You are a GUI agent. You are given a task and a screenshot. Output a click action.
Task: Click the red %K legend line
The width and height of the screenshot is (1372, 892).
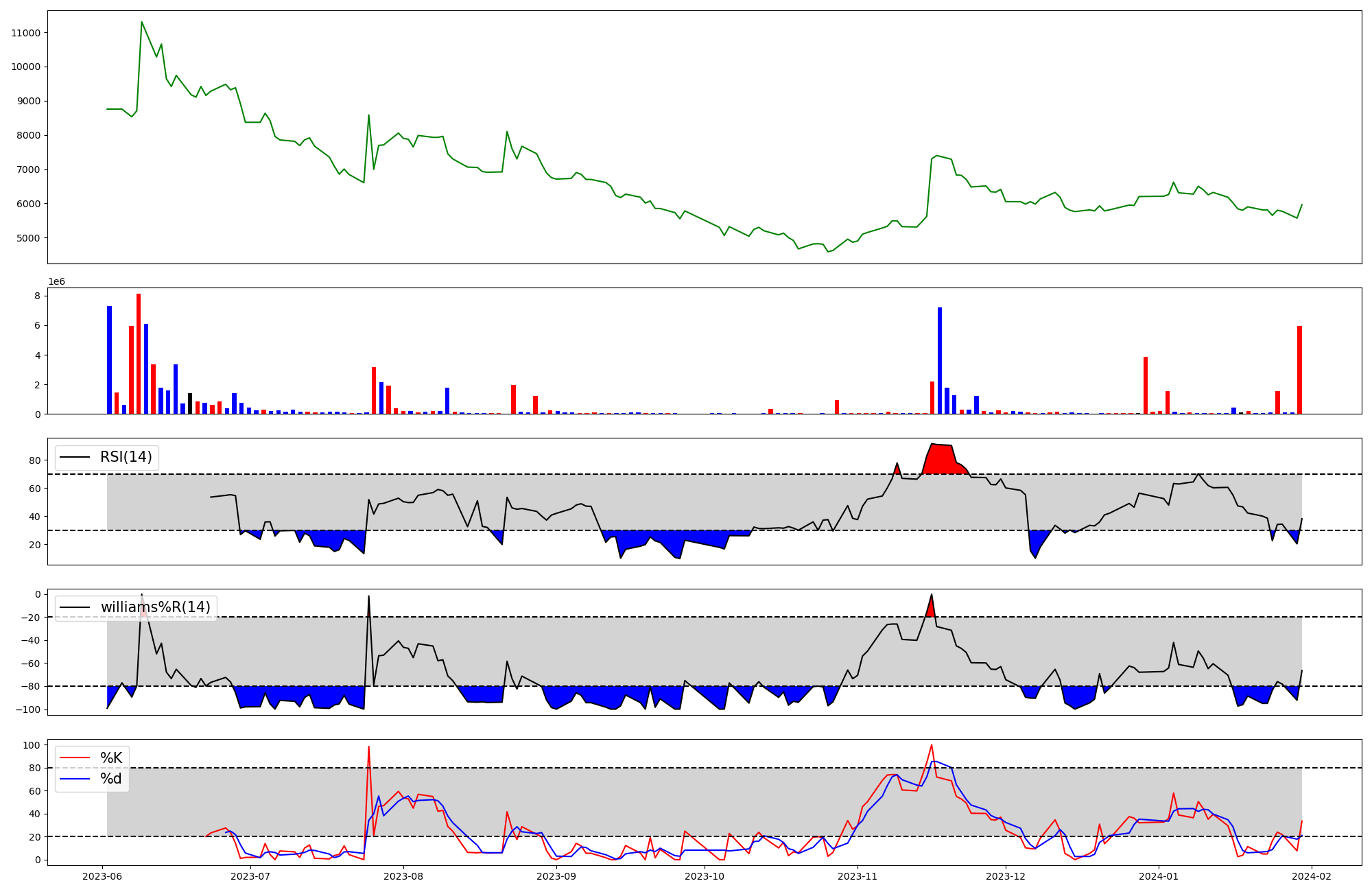pyautogui.click(x=75, y=758)
